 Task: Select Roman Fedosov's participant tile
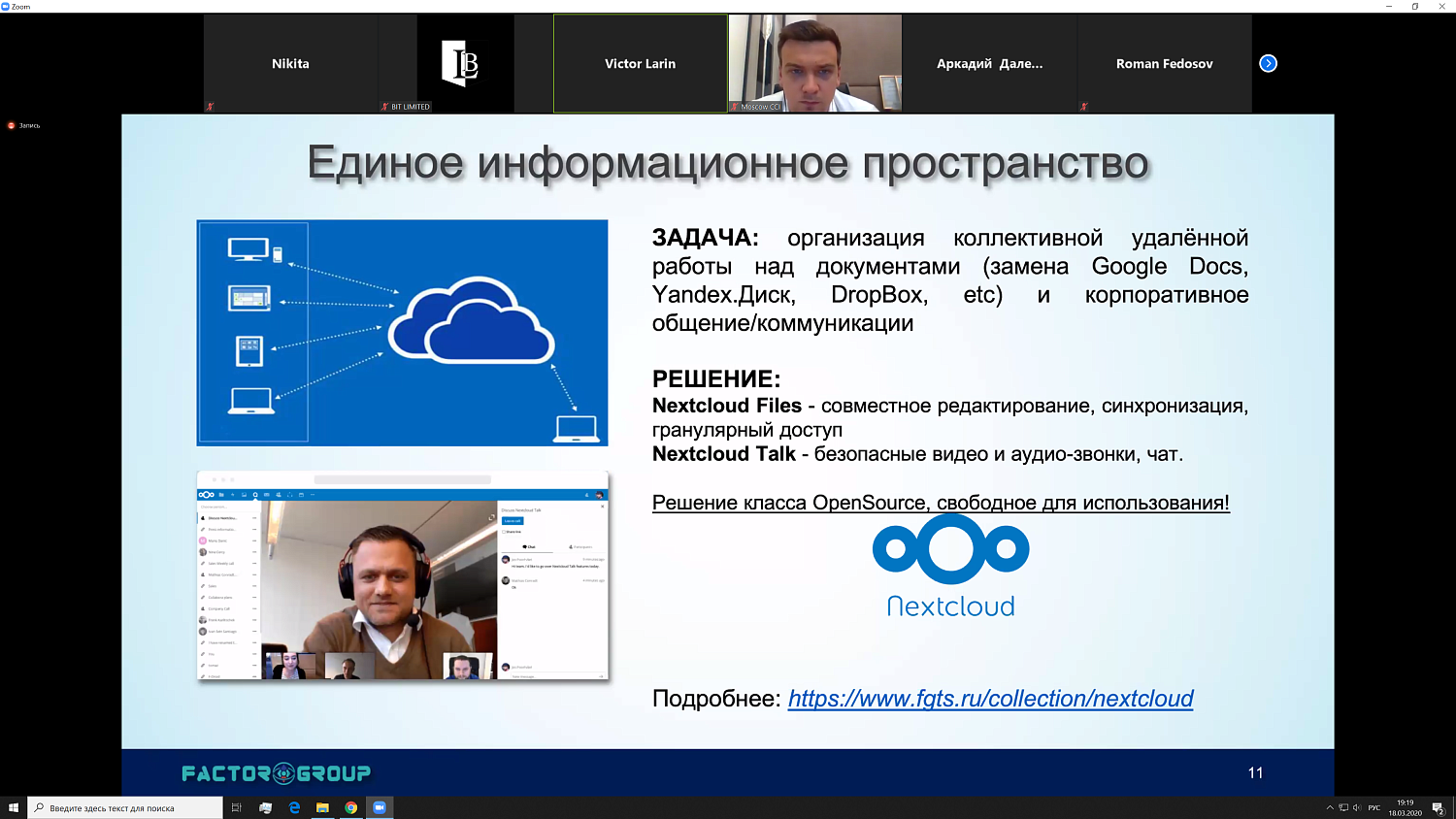[1165, 63]
